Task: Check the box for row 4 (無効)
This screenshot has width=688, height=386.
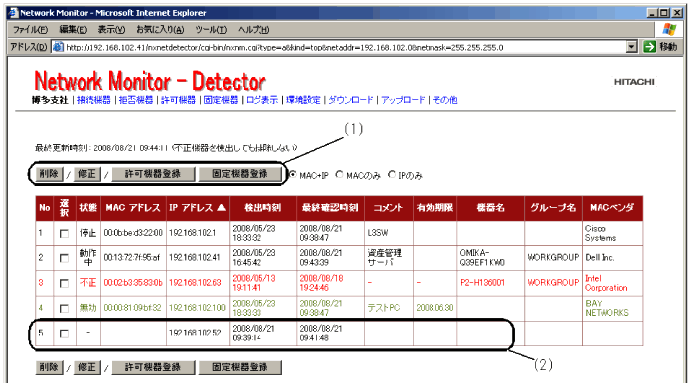Action: pos(64,308)
